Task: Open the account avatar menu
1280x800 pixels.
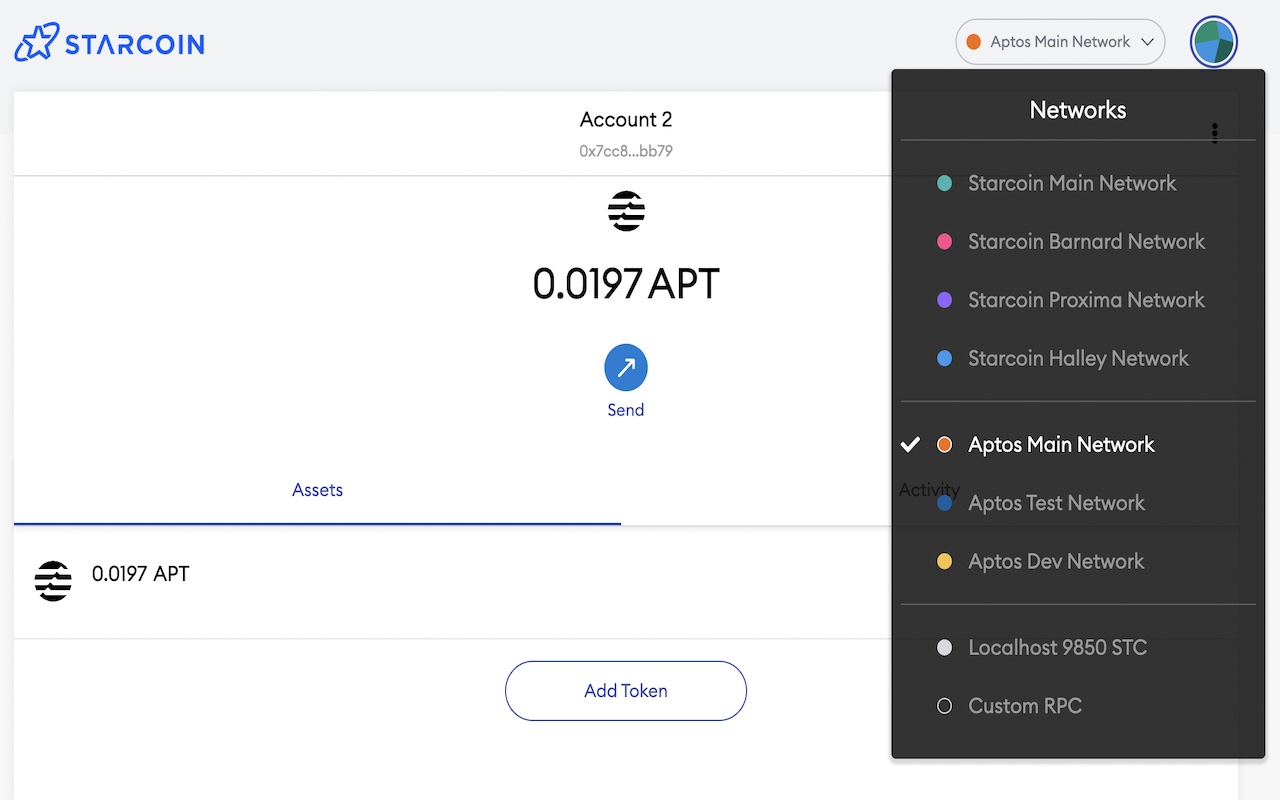Action: point(1213,43)
